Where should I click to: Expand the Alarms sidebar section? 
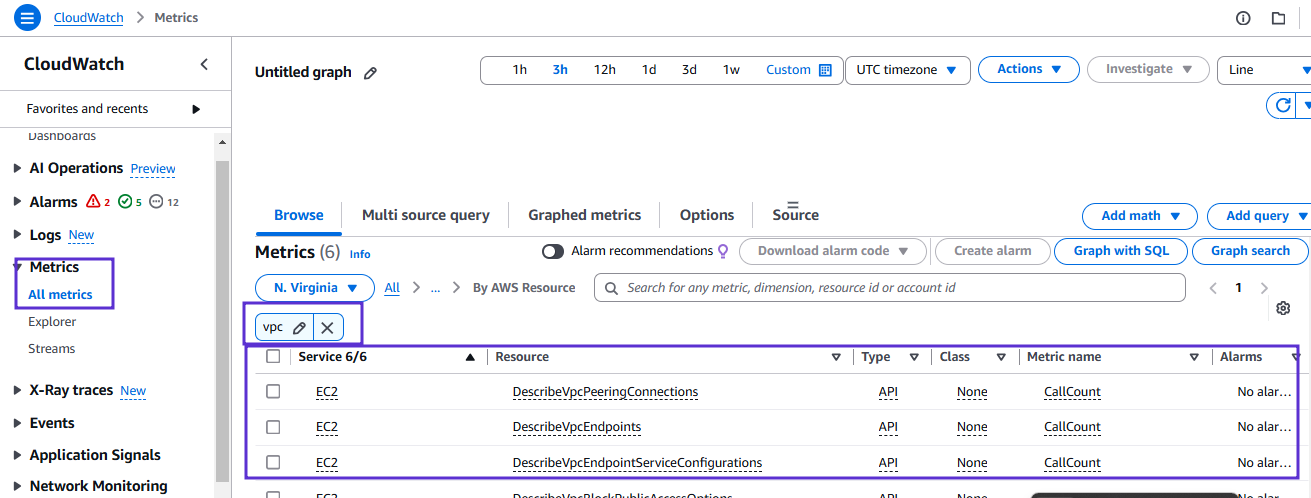pyautogui.click(x=17, y=202)
